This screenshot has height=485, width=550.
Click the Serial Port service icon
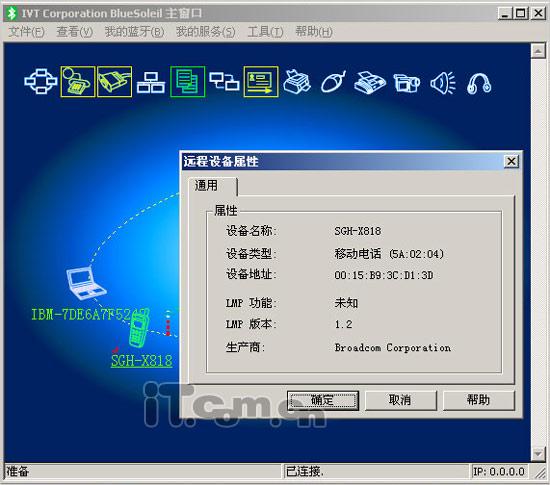tap(114, 82)
